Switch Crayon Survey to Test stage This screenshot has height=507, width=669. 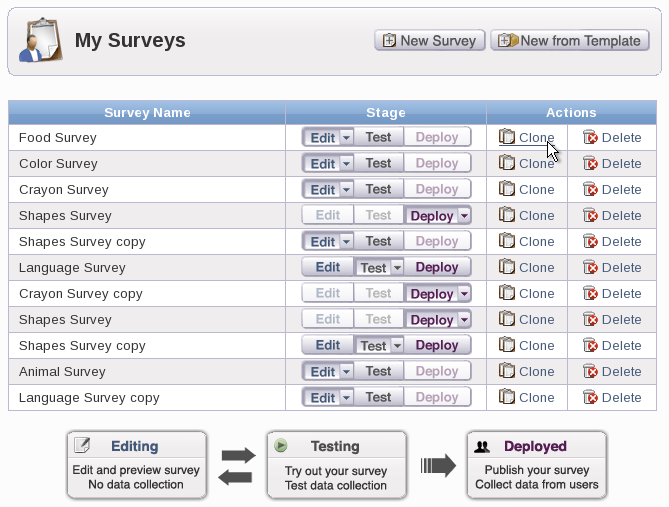coord(378,189)
